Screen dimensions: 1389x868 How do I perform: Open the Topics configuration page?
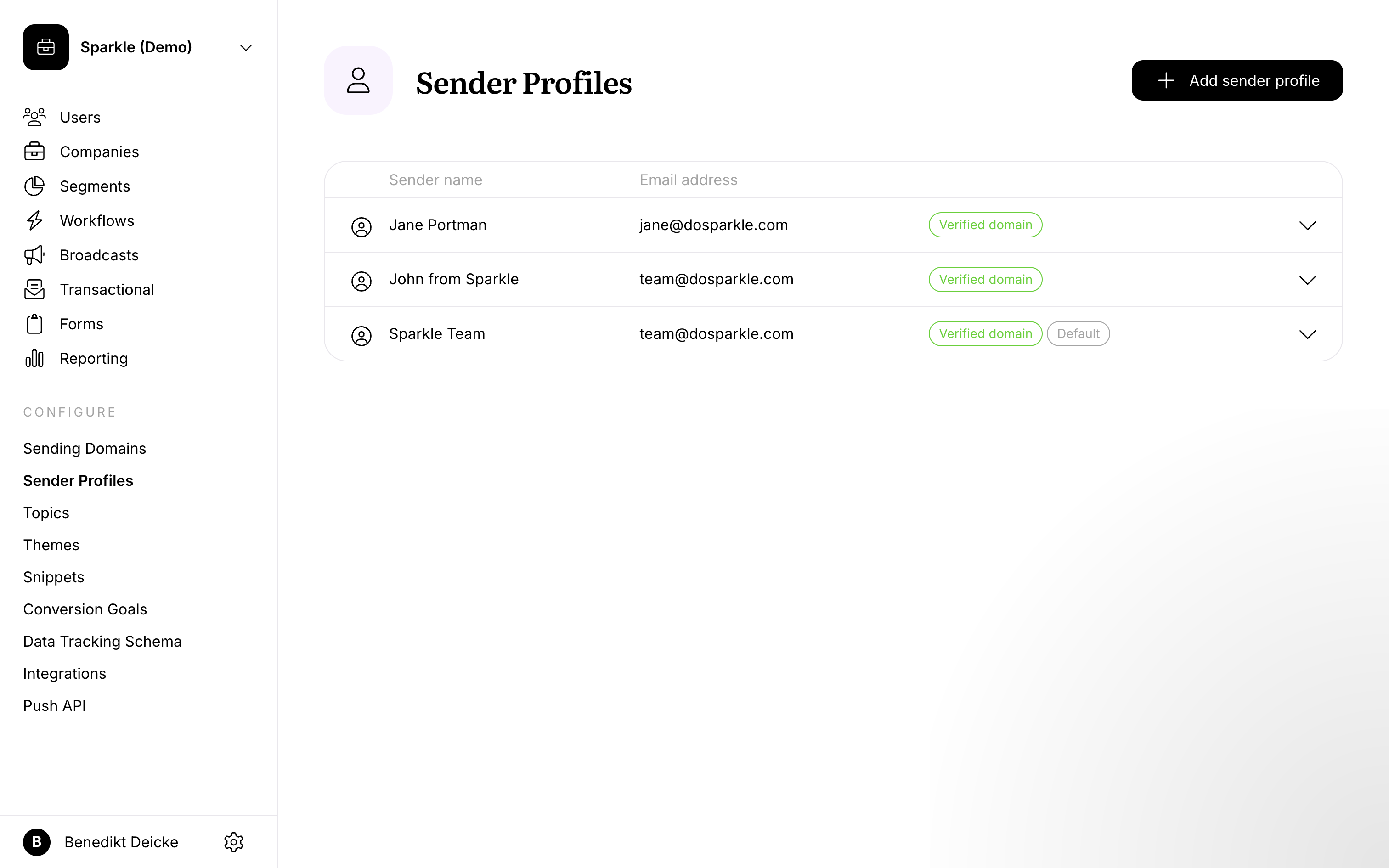pyautogui.click(x=46, y=513)
